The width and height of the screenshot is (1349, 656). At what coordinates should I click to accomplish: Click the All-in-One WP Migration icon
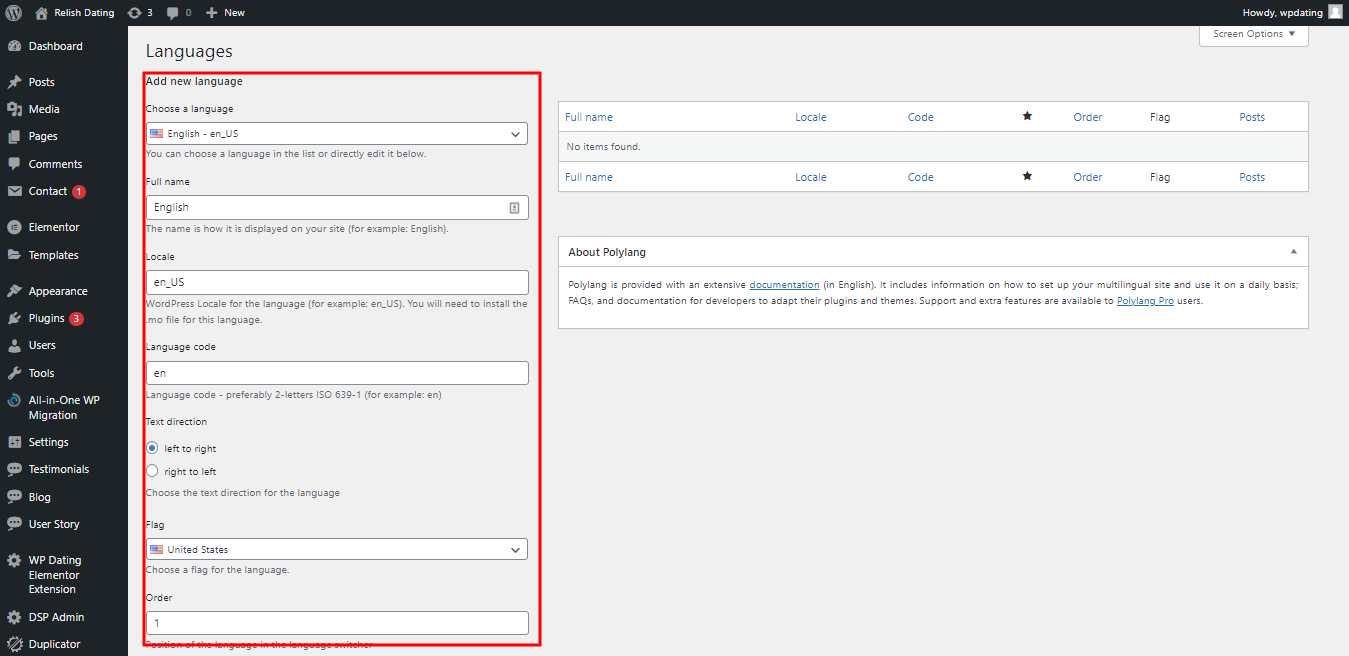[x=14, y=400]
